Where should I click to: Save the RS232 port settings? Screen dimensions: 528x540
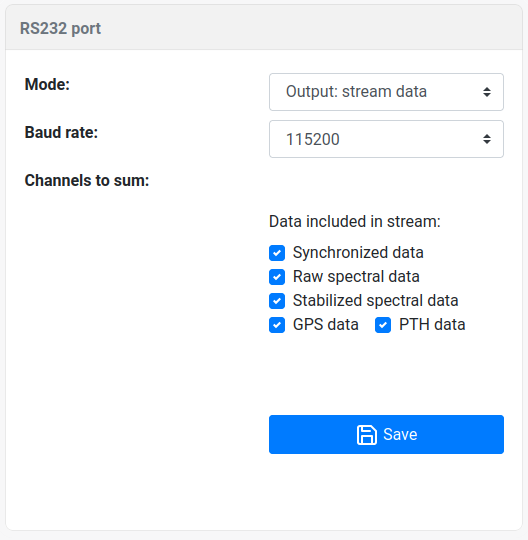pos(386,435)
